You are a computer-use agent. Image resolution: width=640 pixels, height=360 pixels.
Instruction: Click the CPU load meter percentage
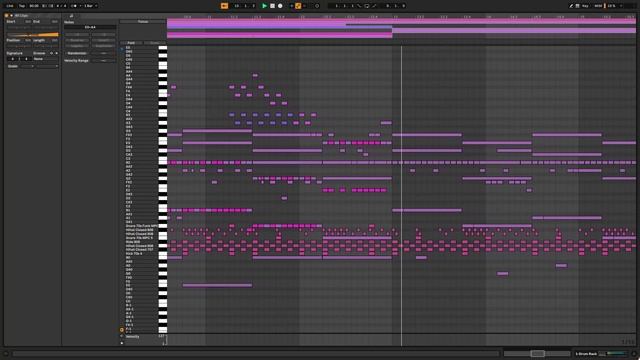[x=612, y=6]
